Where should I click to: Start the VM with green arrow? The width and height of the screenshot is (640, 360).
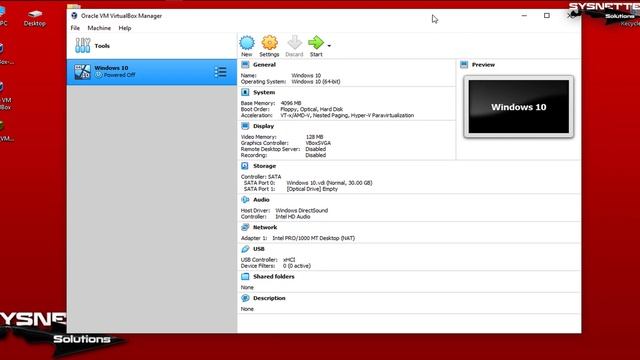click(316, 42)
